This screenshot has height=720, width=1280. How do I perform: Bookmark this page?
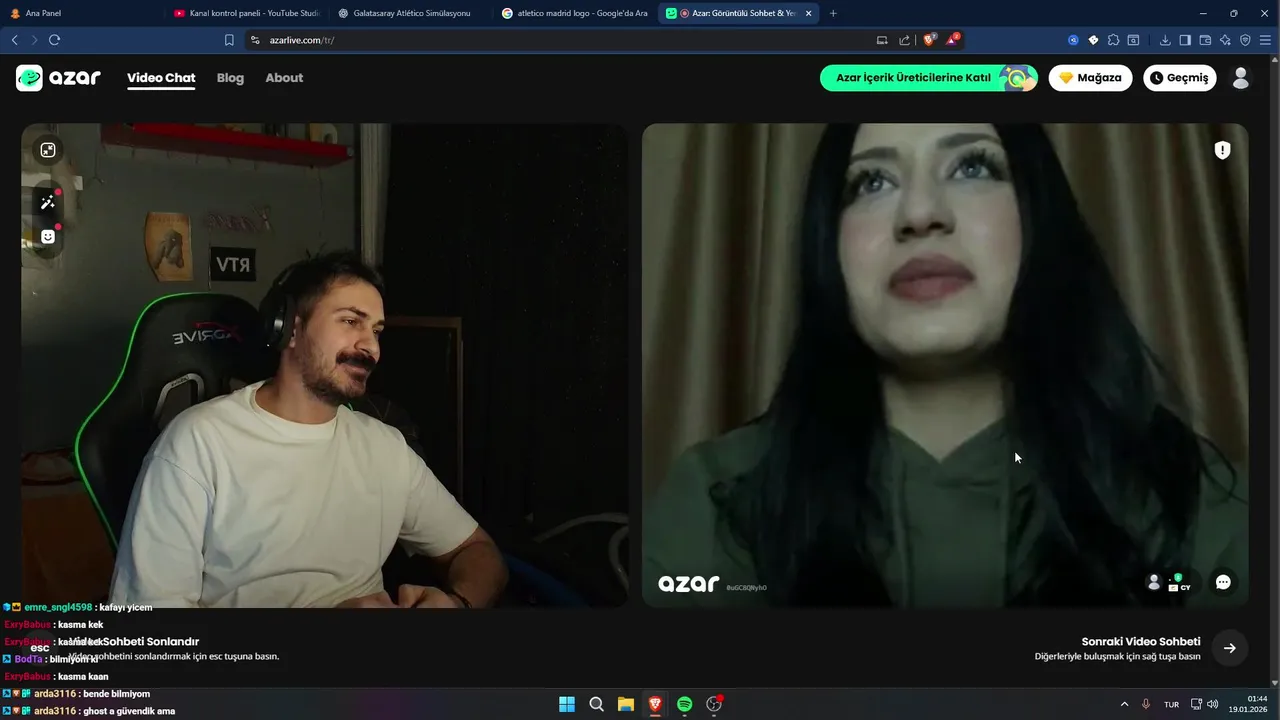click(229, 40)
